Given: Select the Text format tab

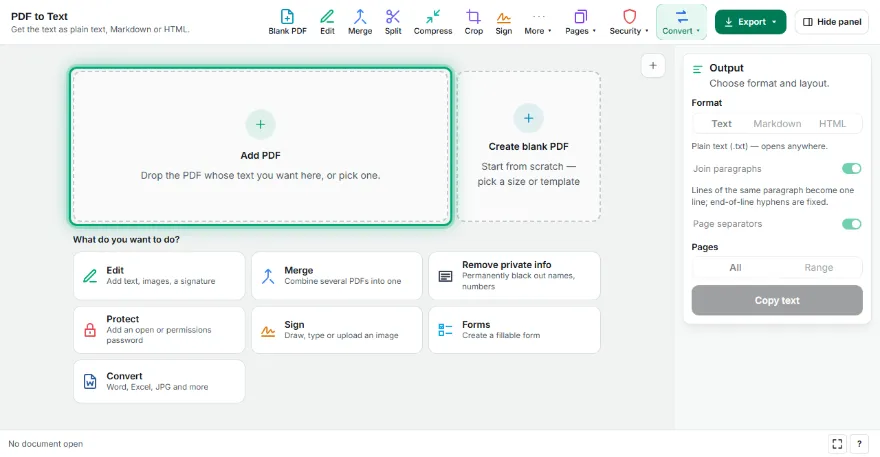Looking at the screenshot, I should 721,124.
